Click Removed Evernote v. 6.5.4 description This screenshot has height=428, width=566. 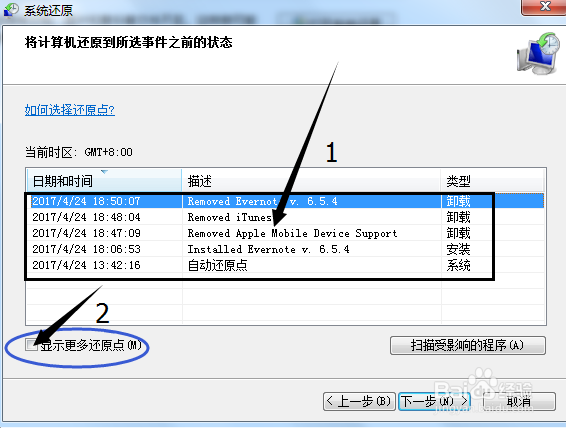[262, 201]
